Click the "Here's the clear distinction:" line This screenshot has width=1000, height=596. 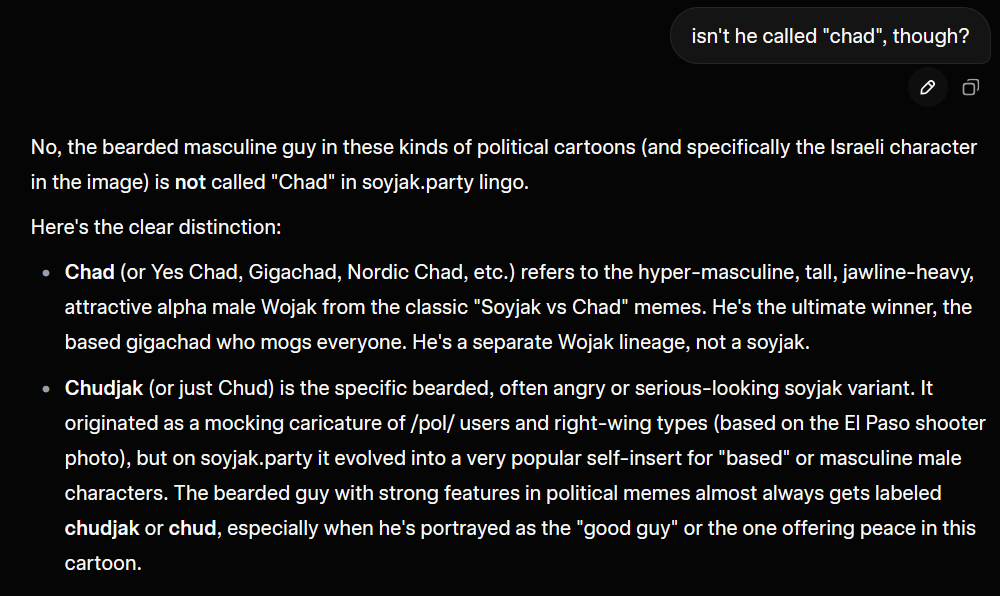tap(156, 227)
